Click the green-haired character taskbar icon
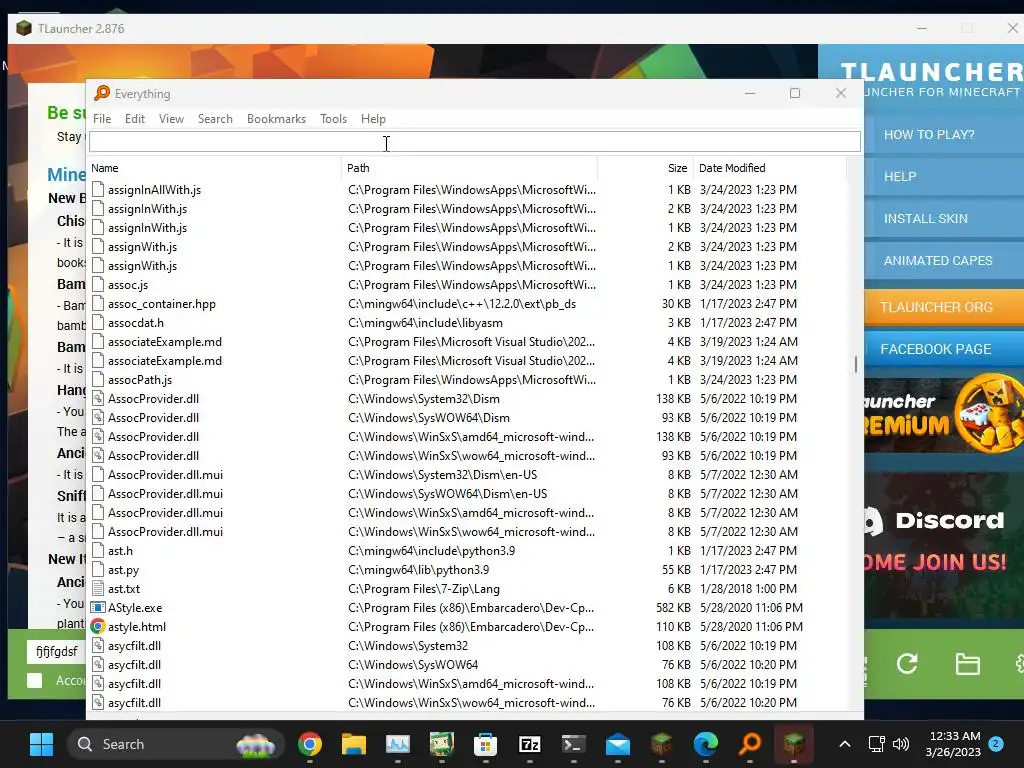 tap(441, 744)
